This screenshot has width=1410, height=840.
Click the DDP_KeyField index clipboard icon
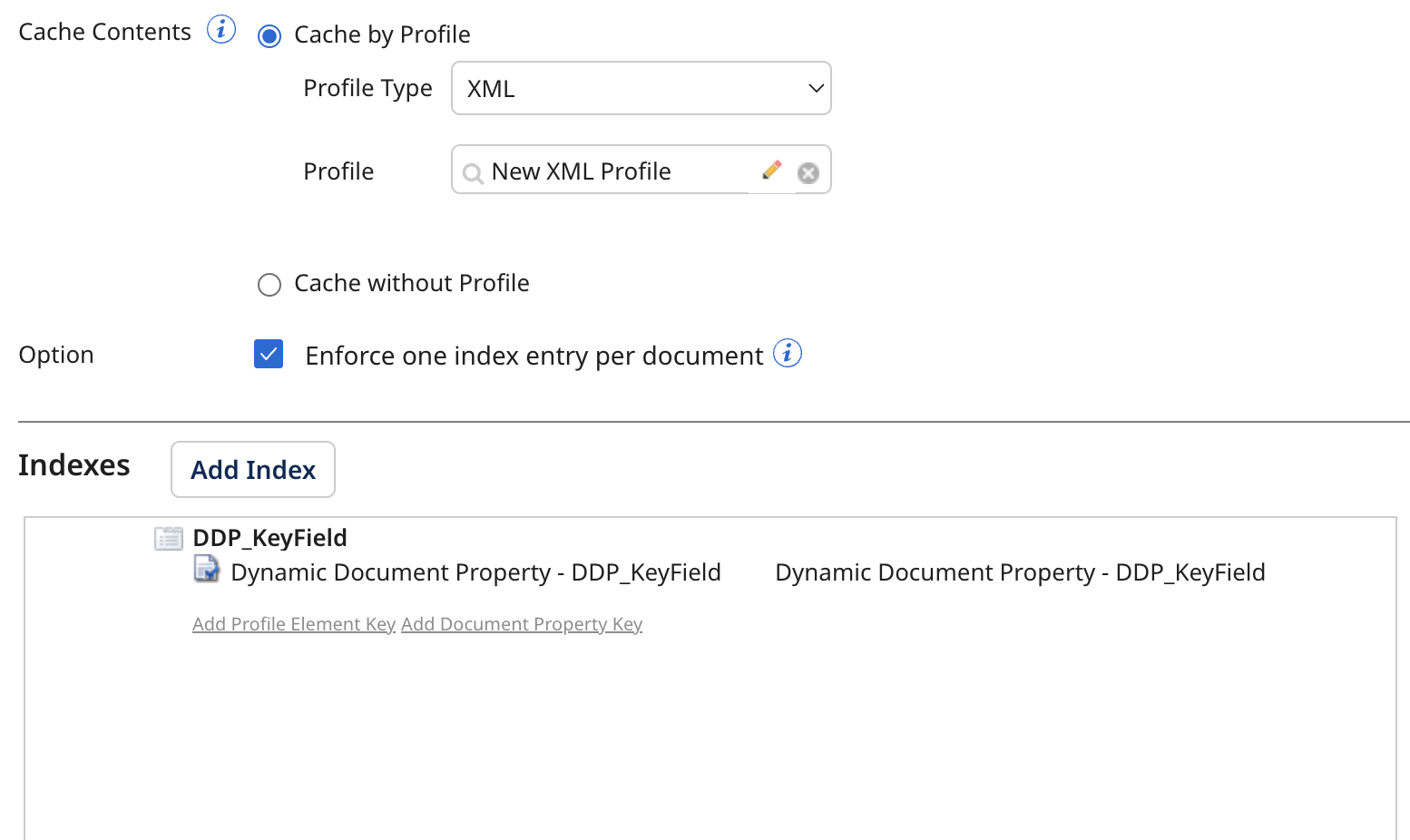point(169,537)
